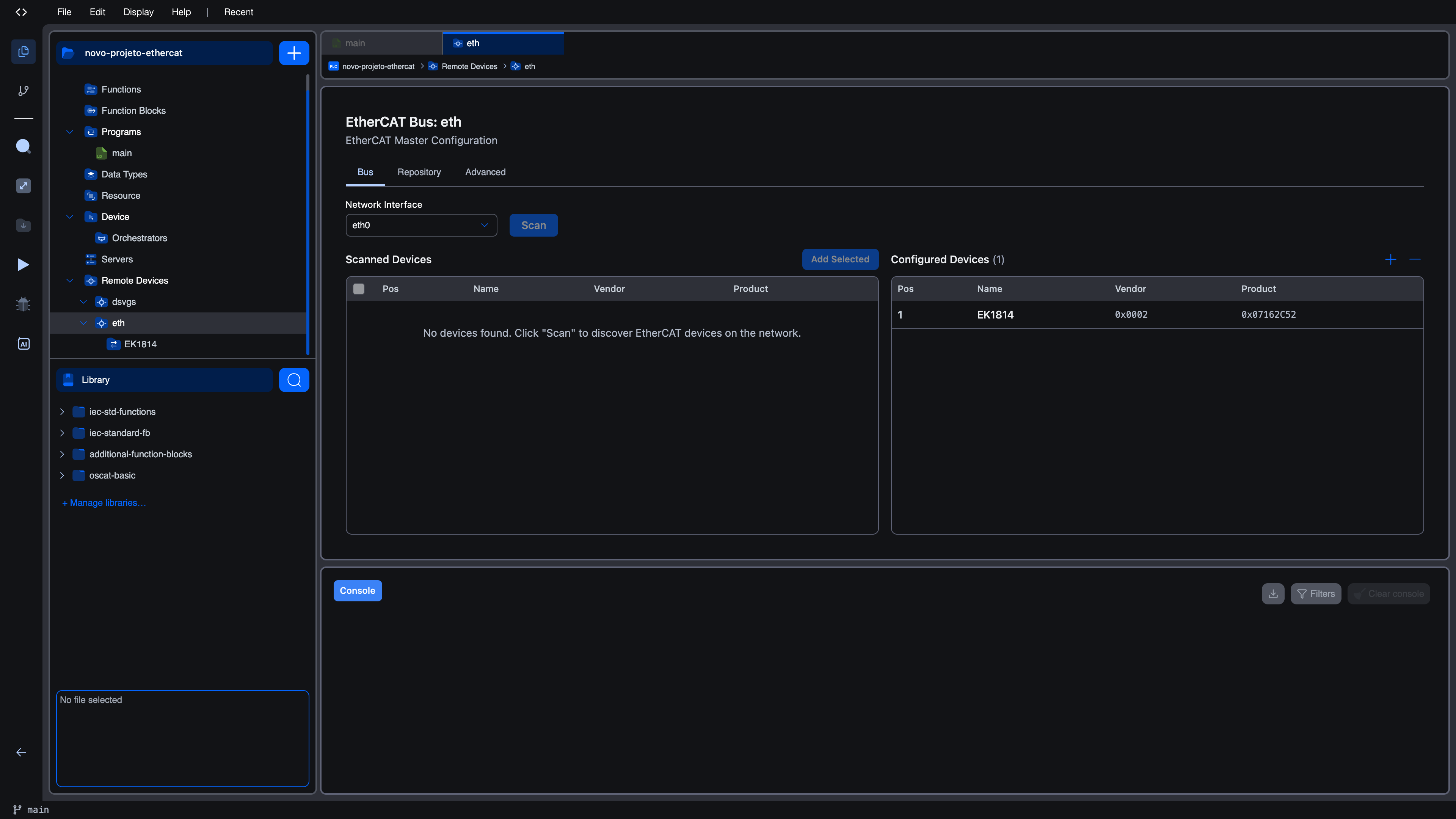1456x819 pixels.
Task: Open the Help menu
Action: (x=182, y=12)
